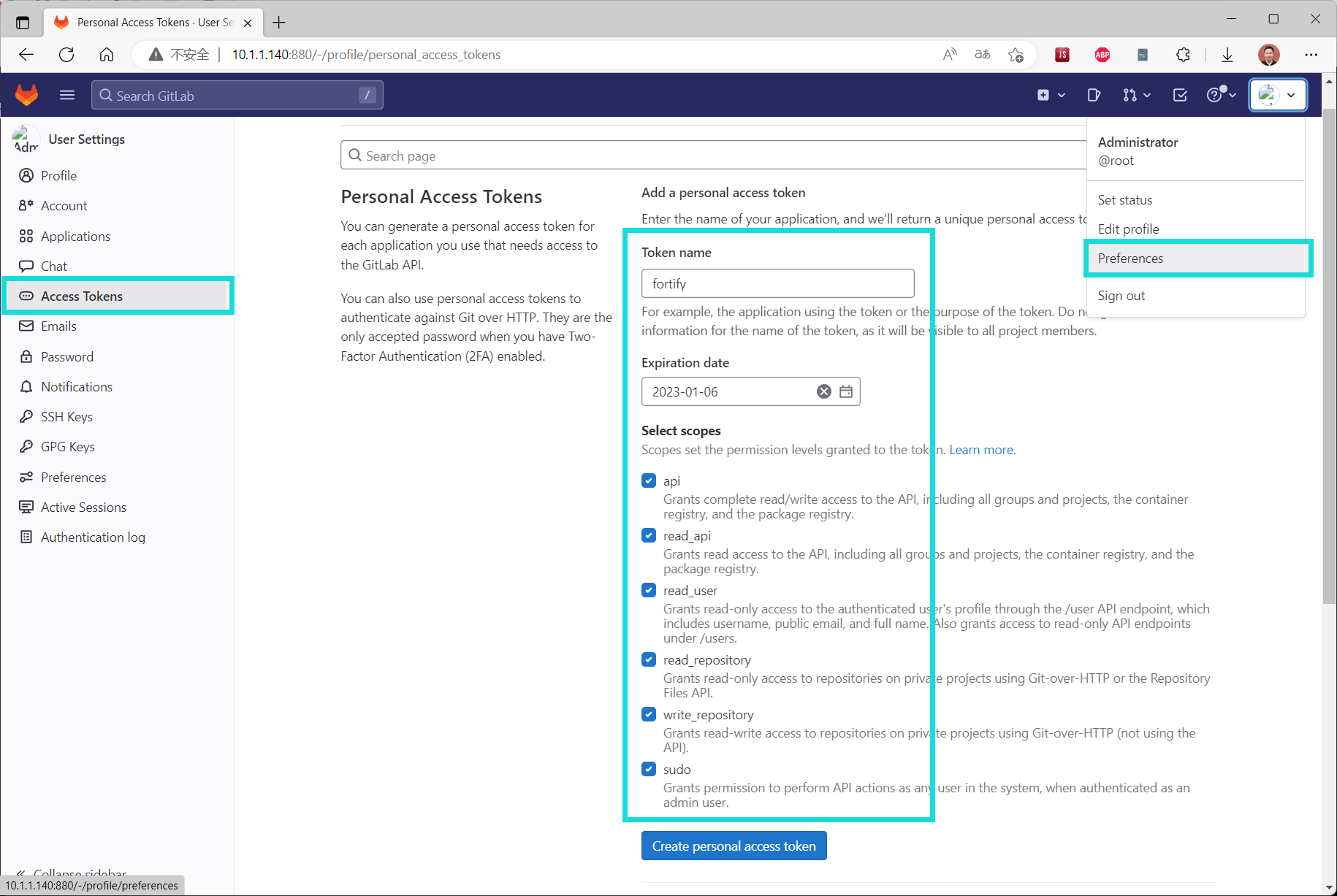Open the to-do list icon
This screenshot has height=896, width=1337.
point(1180,95)
